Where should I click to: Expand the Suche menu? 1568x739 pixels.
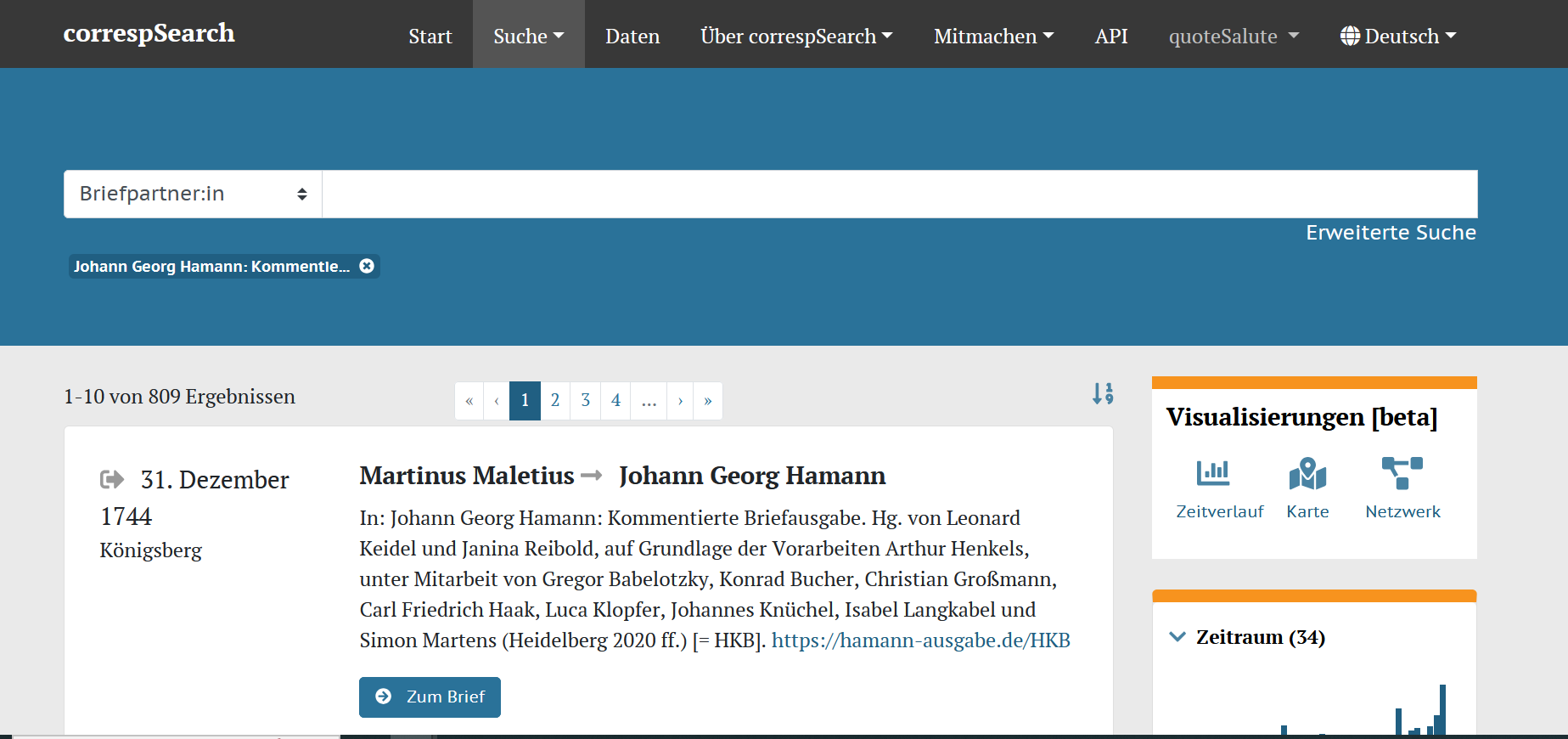(528, 36)
